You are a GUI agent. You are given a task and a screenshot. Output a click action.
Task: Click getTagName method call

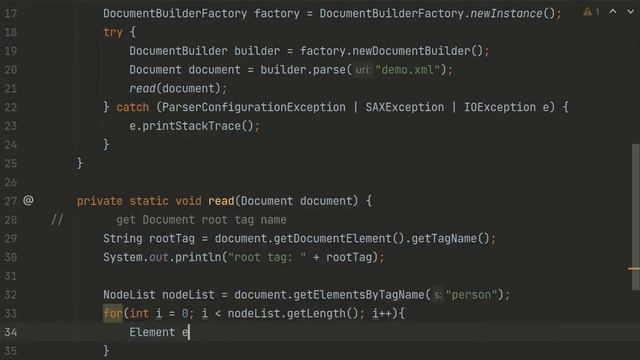[444, 238]
